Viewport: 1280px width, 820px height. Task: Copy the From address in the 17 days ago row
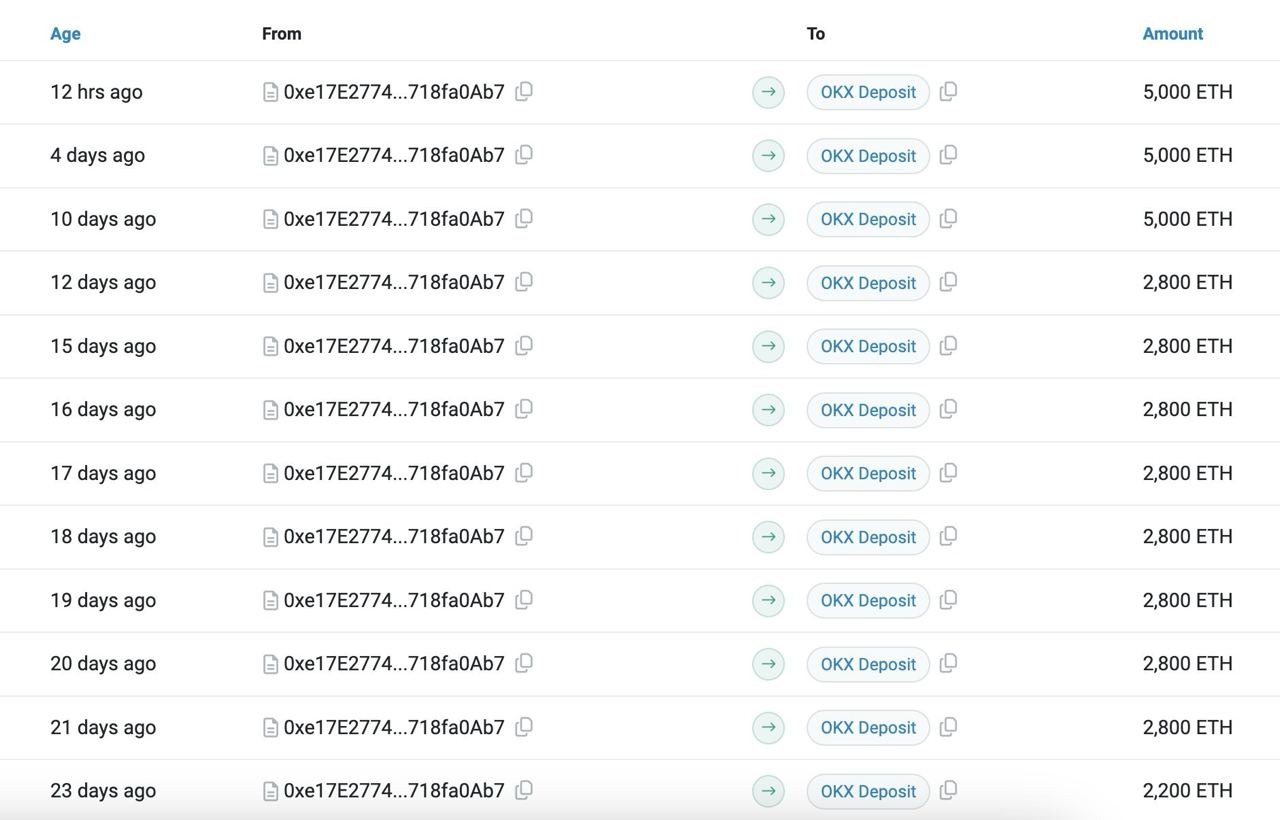click(x=523, y=473)
